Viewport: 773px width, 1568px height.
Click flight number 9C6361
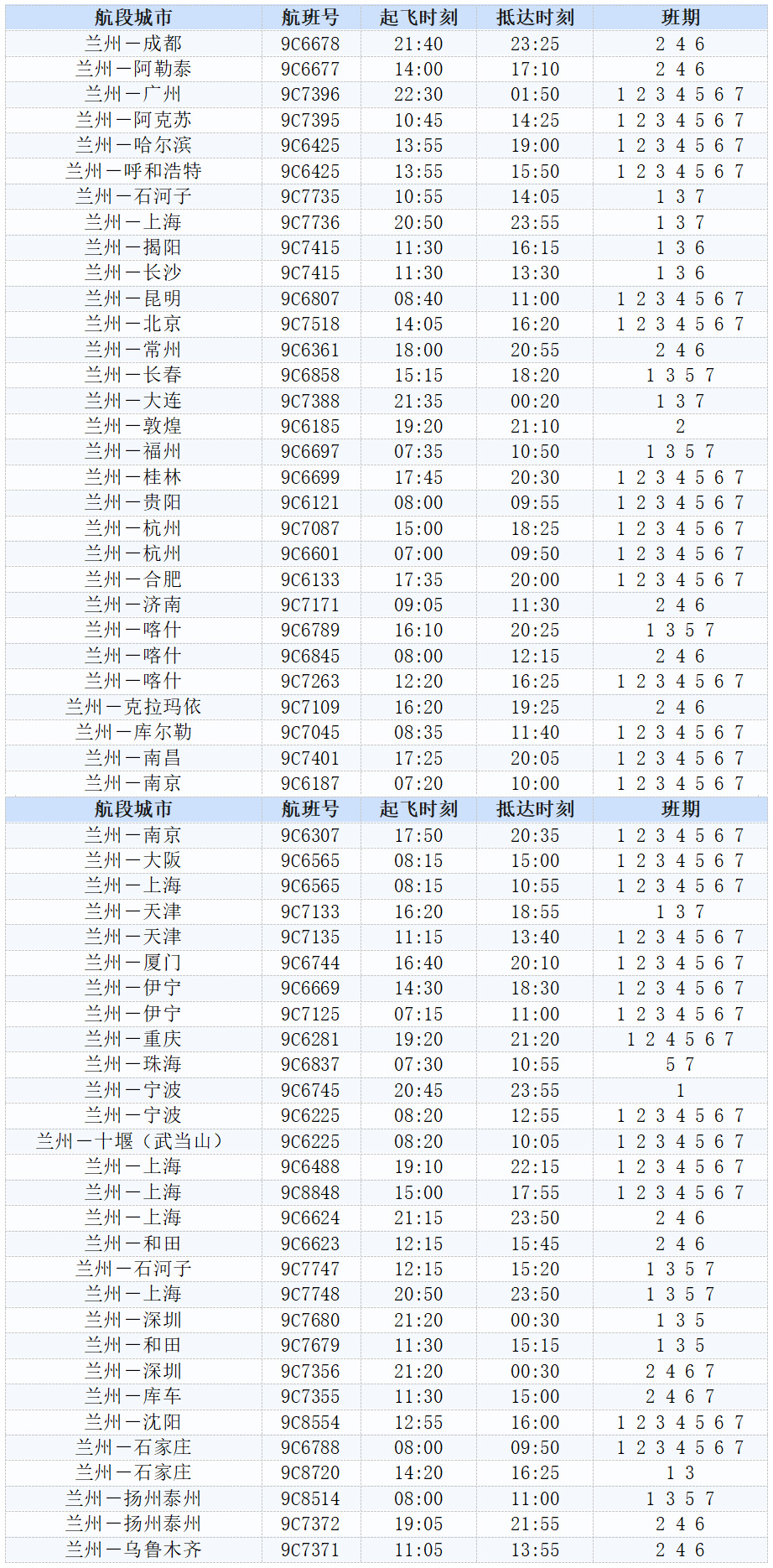[310, 350]
